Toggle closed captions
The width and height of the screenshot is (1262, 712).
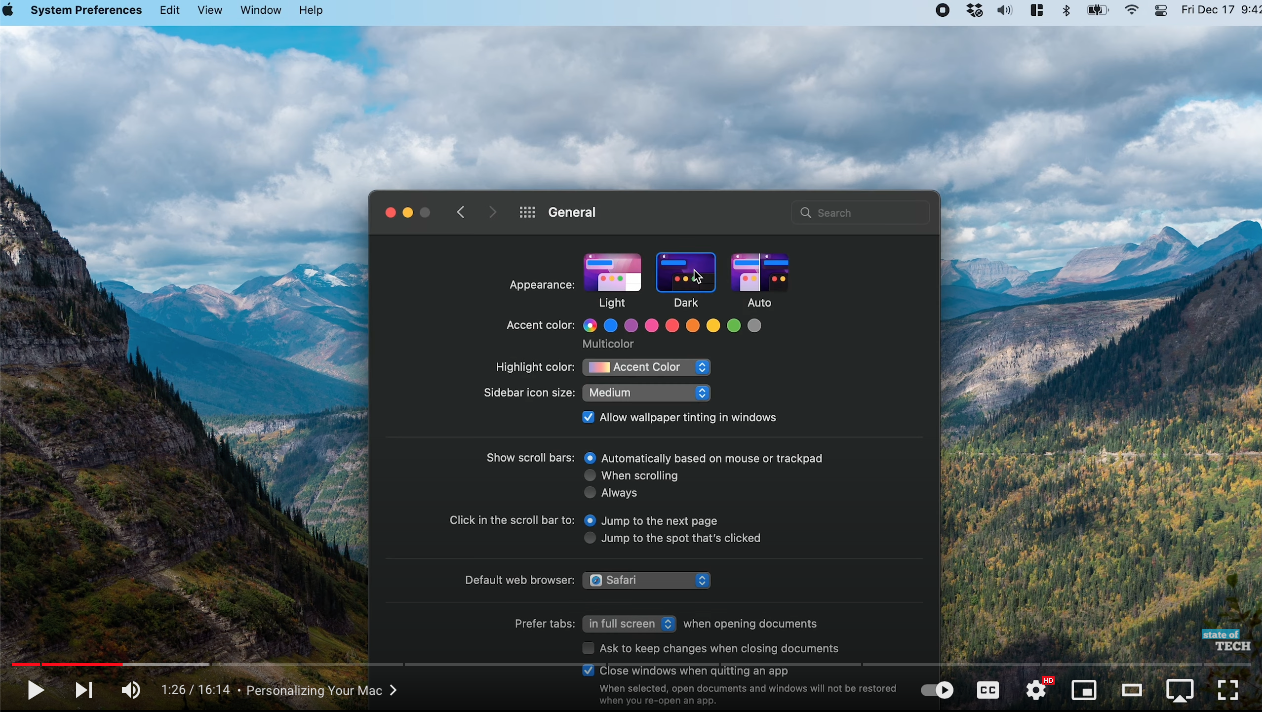tap(988, 690)
